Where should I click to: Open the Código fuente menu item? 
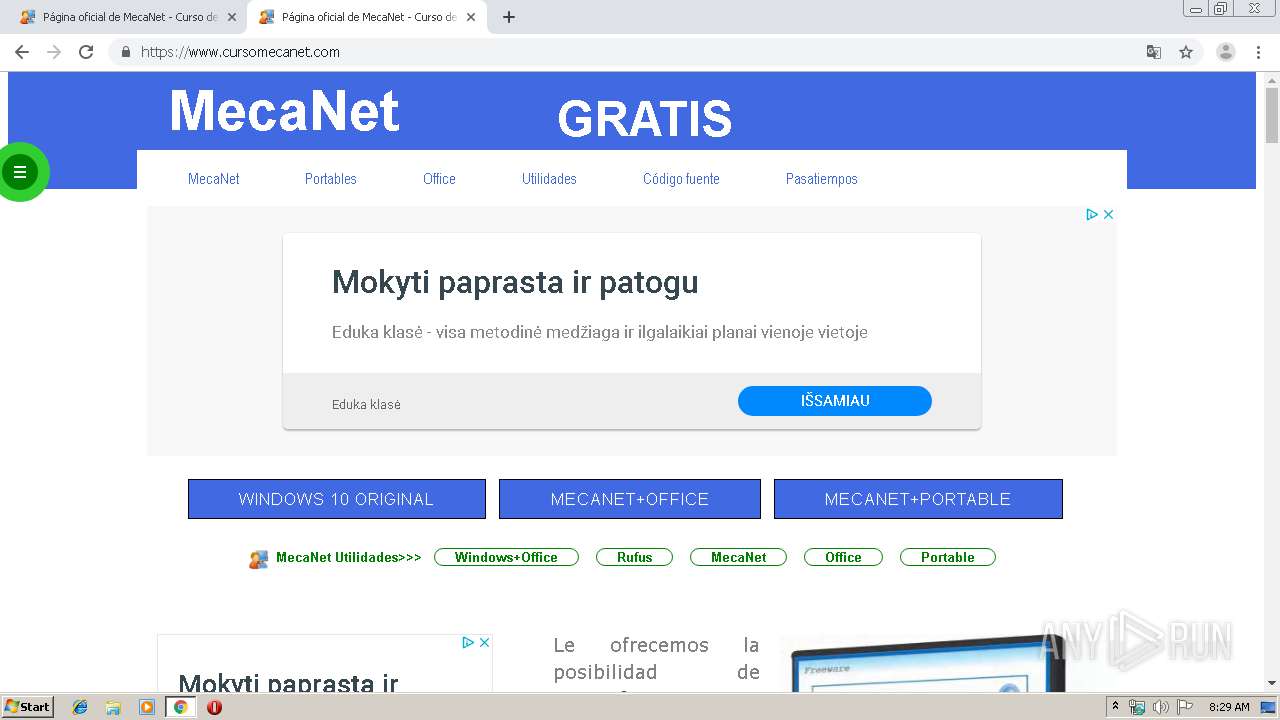click(681, 179)
